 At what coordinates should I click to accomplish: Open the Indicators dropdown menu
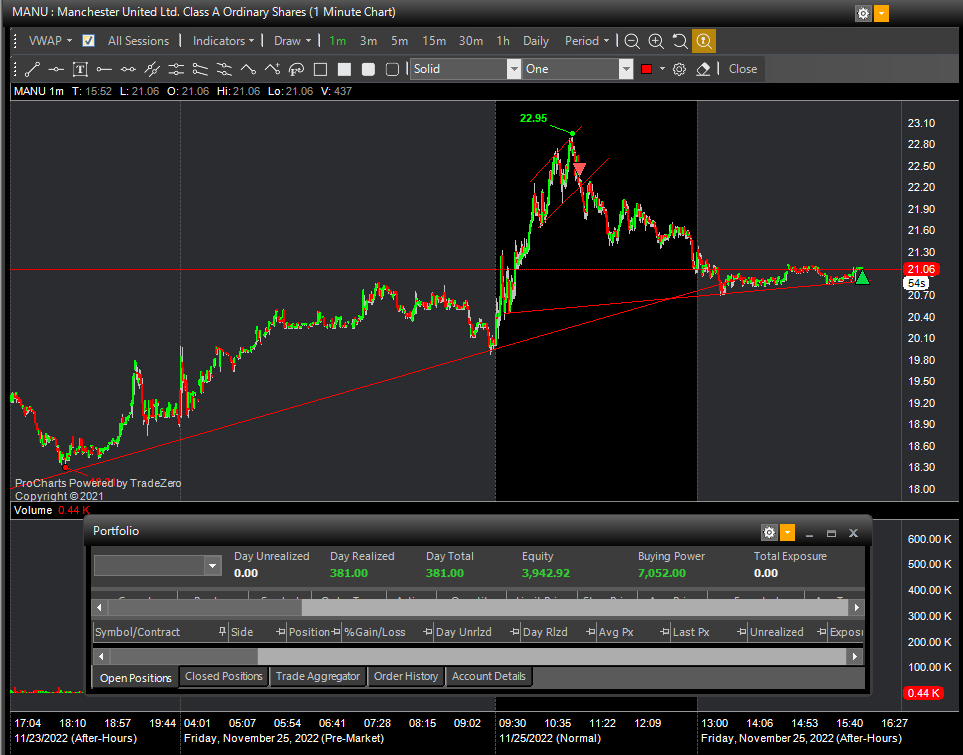[224, 41]
